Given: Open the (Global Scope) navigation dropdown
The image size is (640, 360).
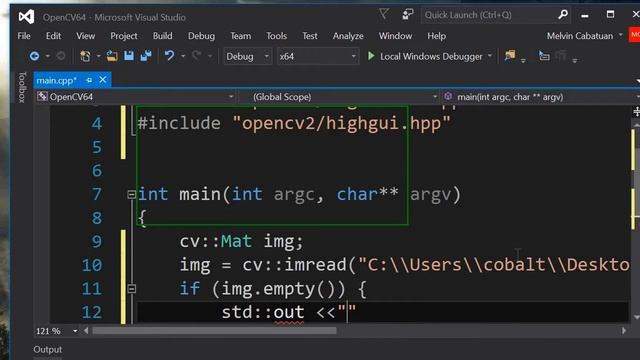Looking at the screenshot, I should (x=340, y=97).
